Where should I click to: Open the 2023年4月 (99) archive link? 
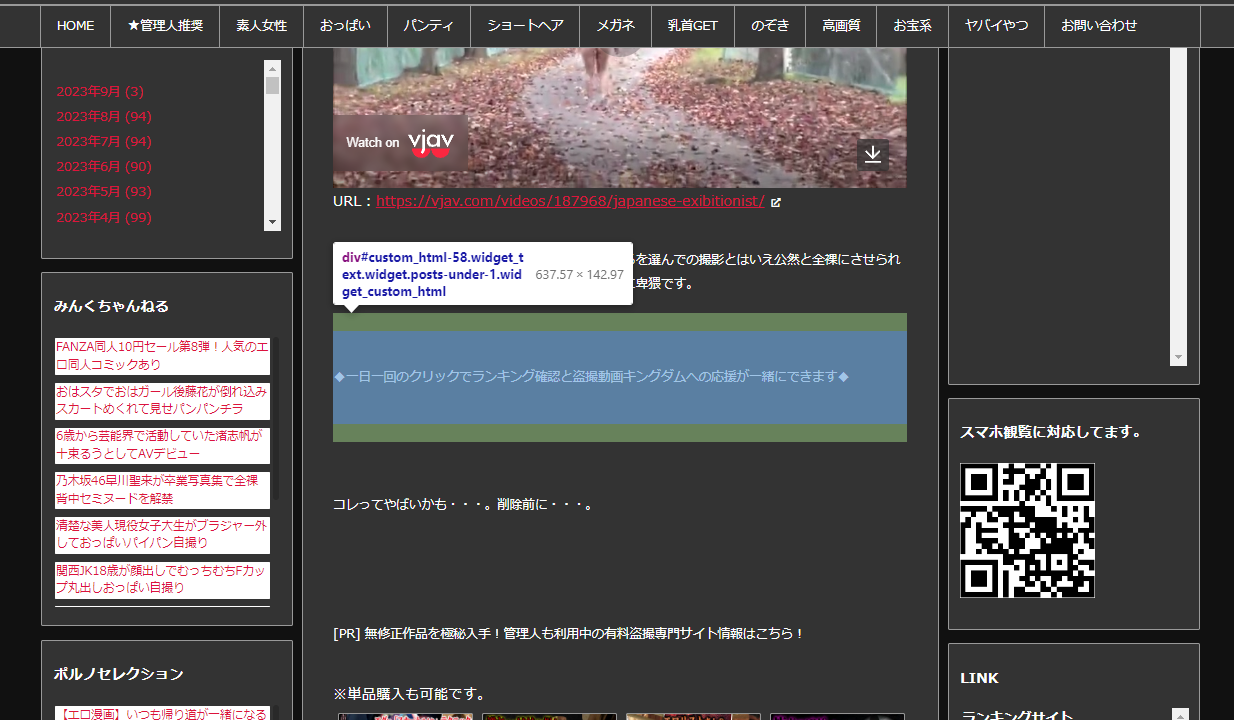click(104, 217)
